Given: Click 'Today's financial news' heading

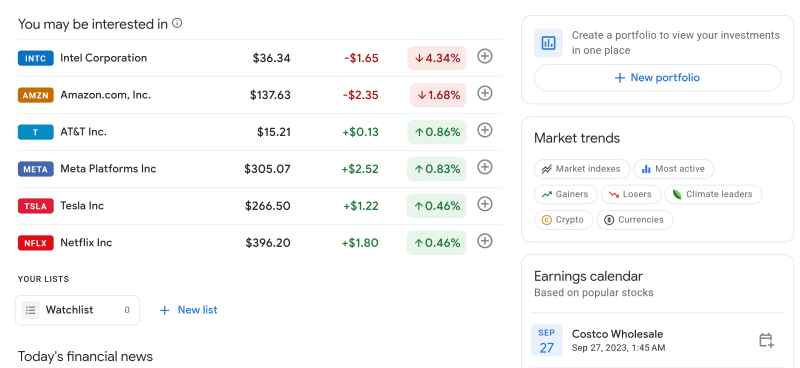Looking at the screenshot, I should 85,356.
